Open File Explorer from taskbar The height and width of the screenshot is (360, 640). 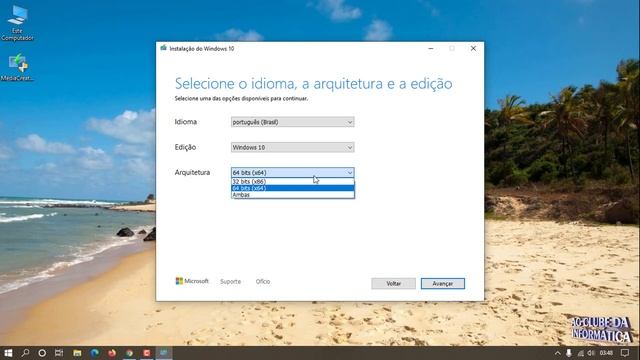[77, 353]
